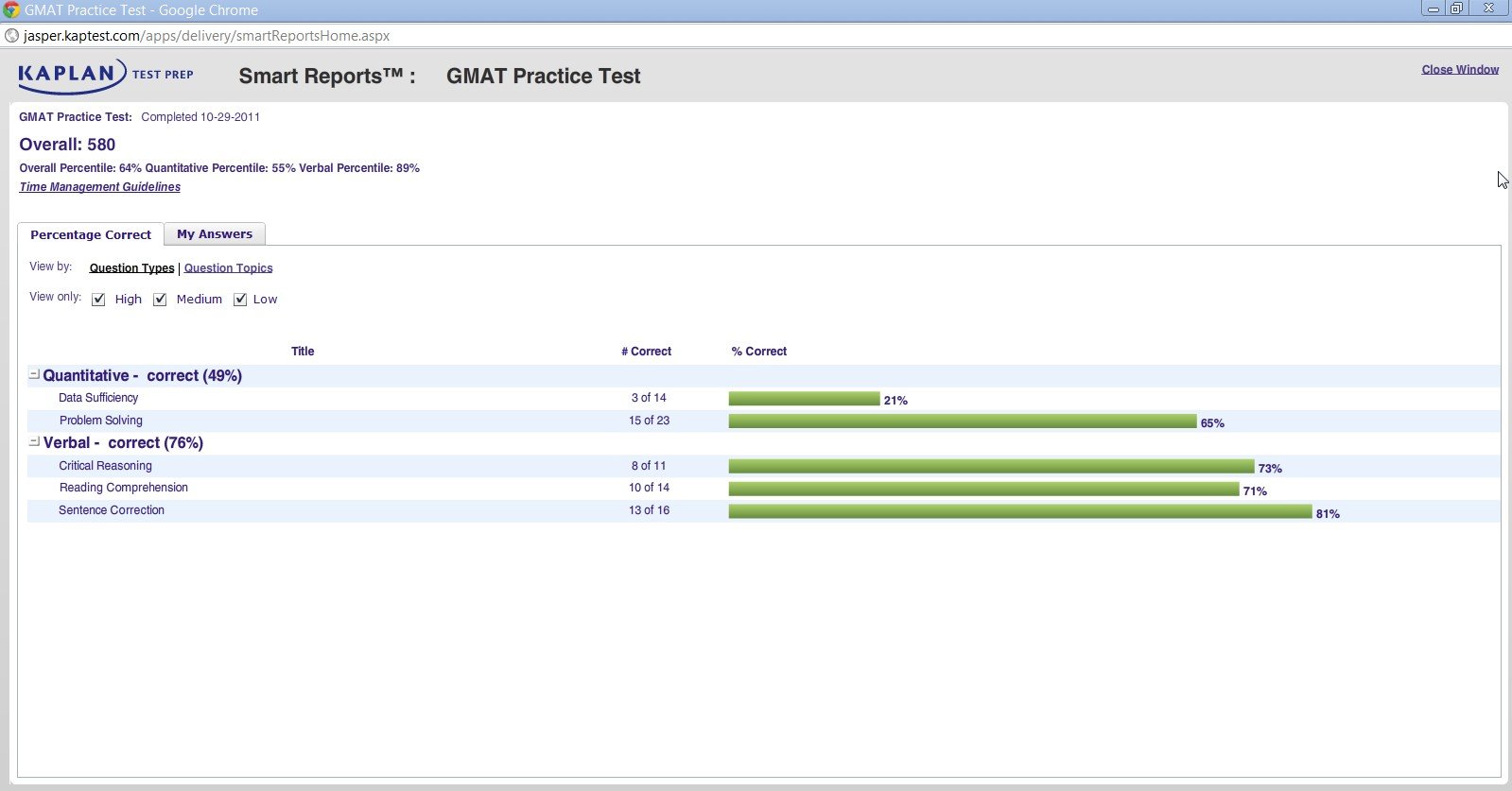Click the 'Overall: 580' score text
This screenshot has width=1512, height=791.
(x=67, y=145)
